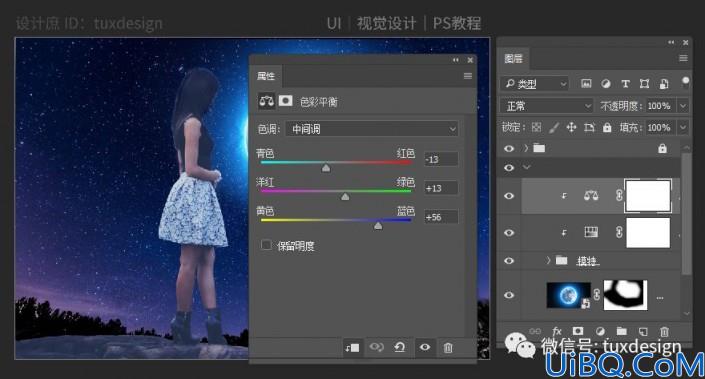The width and height of the screenshot is (705, 379).
Task: Open the Layers panel flyout menu
Action: click(683, 58)
